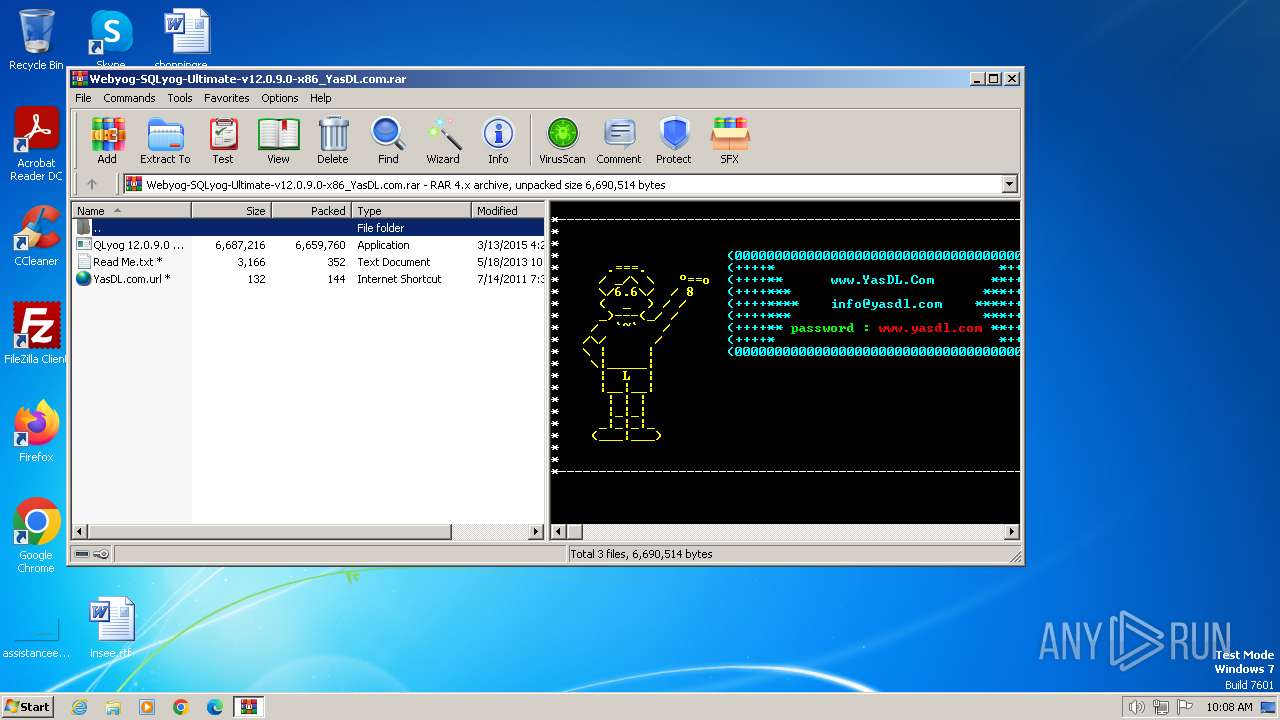Open Recycle Bin desktop icon

tap(36, 40)
